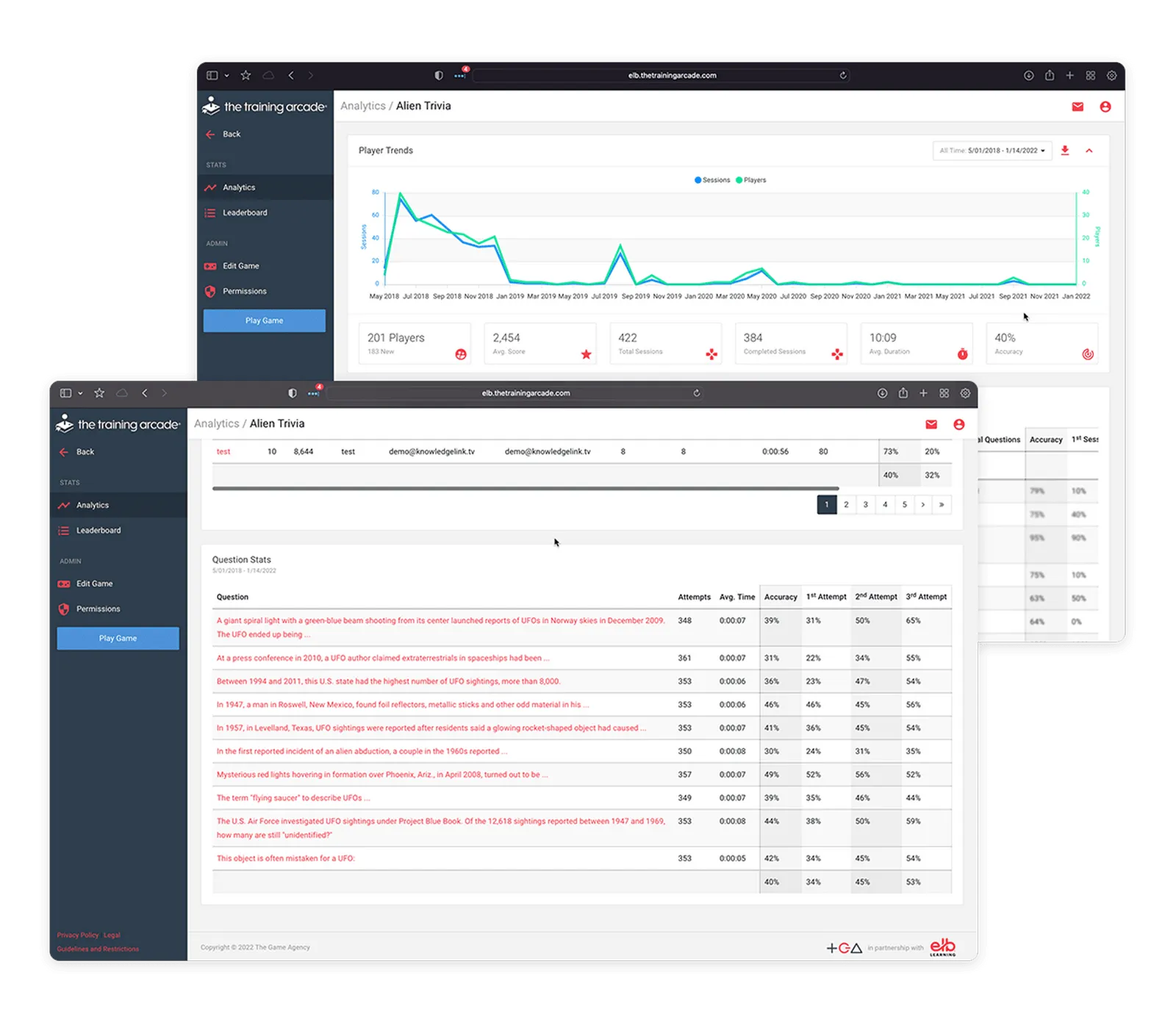1176x1023 pixels.
Task: Click the mail icon in the back window header
Action: coord(1078,107)
